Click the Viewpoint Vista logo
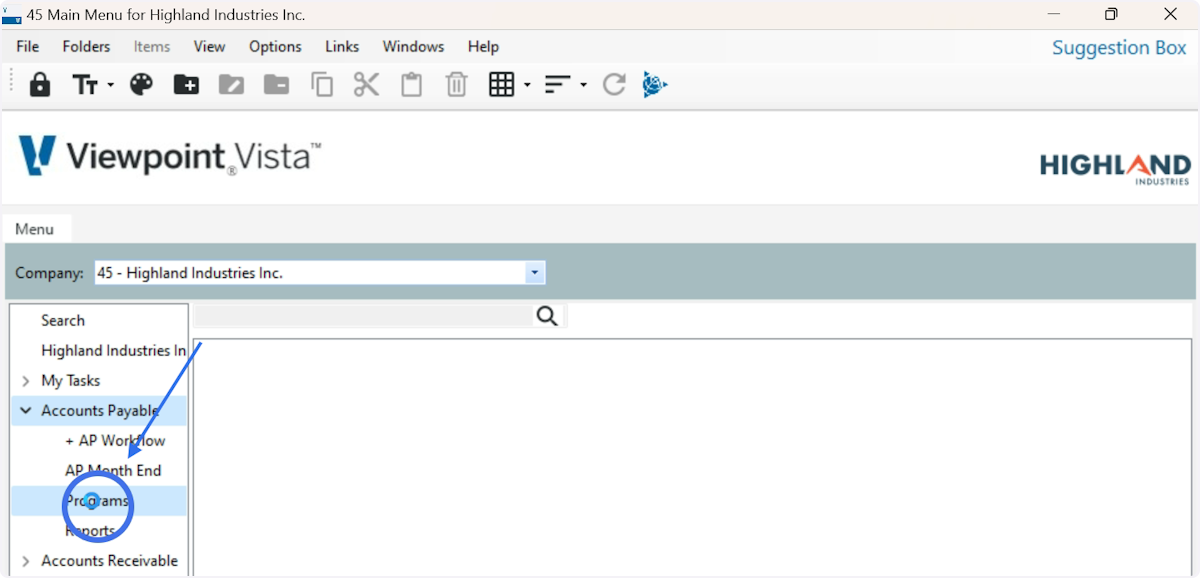1200x578 pixels. [170, 157]
